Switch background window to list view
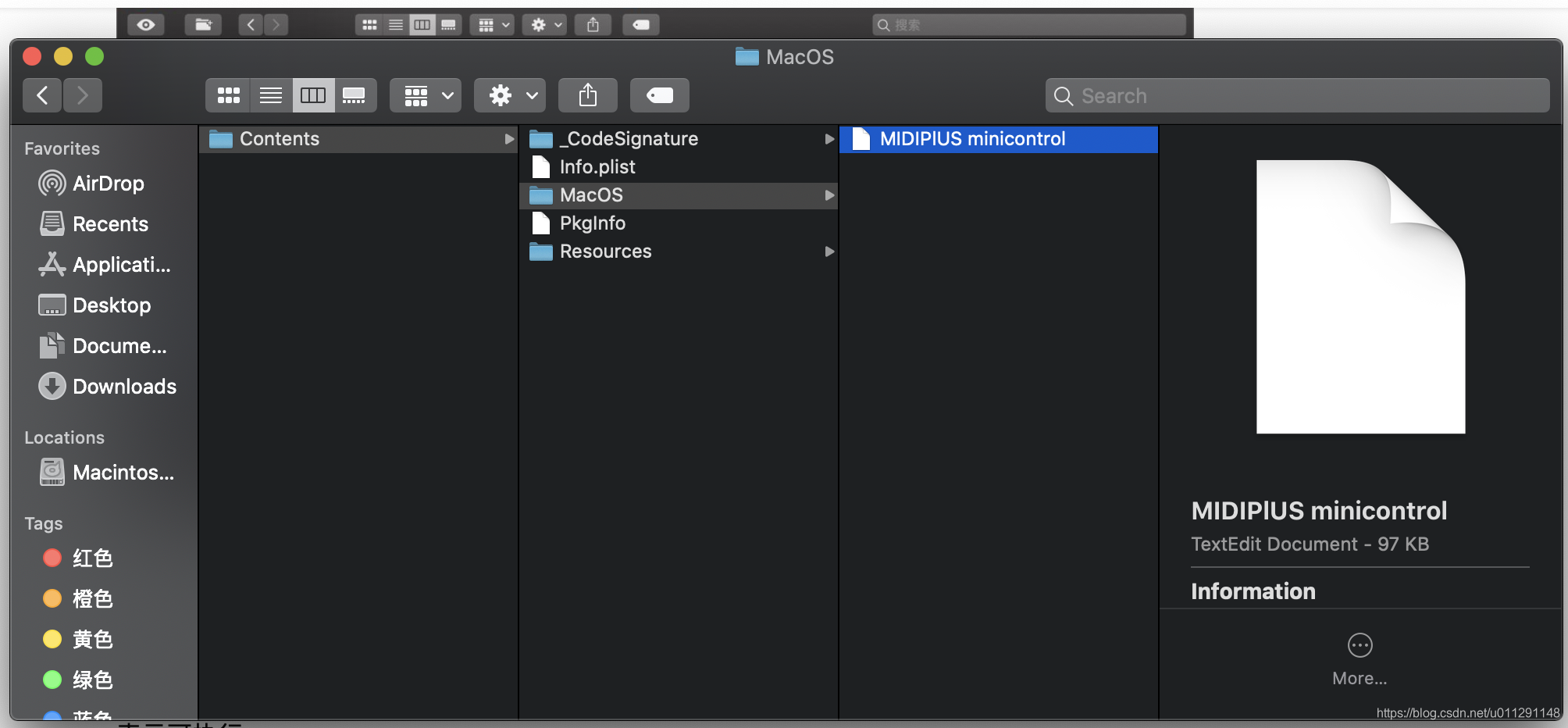1568x728 pixels. [396, 25]
